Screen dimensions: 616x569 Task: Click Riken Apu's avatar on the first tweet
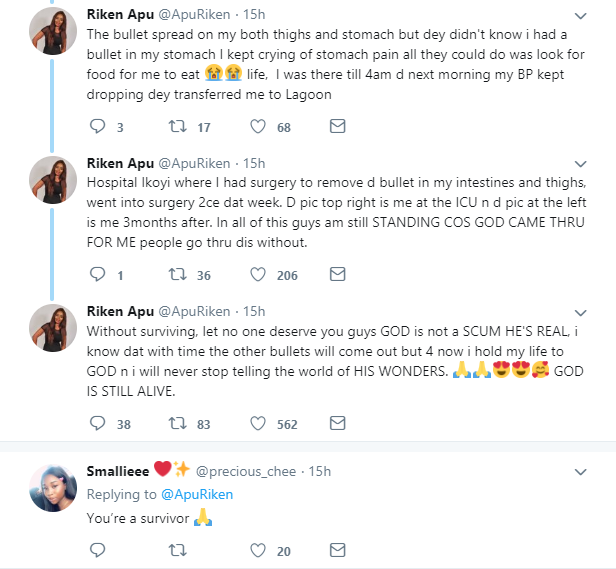[48, 34]
